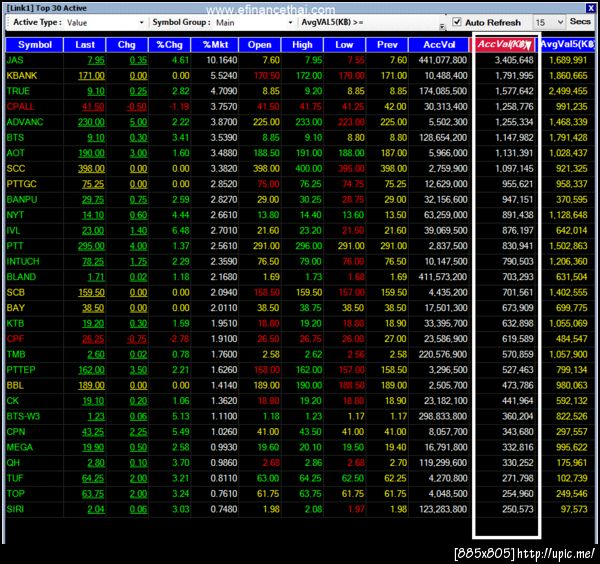The height and width of the screenshot is (564, 600).
Task: Click JAS last price 7.95
Action: click(96, 60)
